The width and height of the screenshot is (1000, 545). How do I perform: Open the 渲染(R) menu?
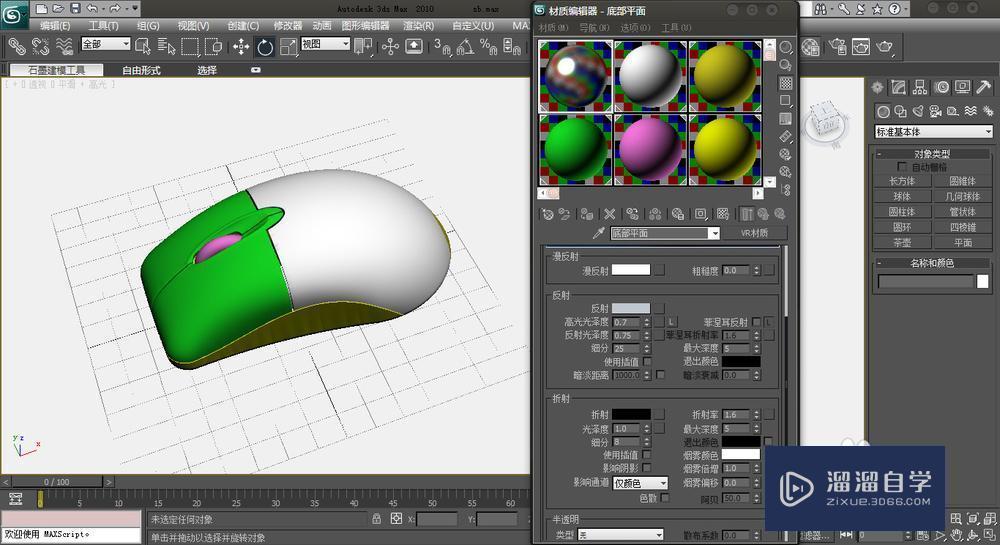click(417, 25)
